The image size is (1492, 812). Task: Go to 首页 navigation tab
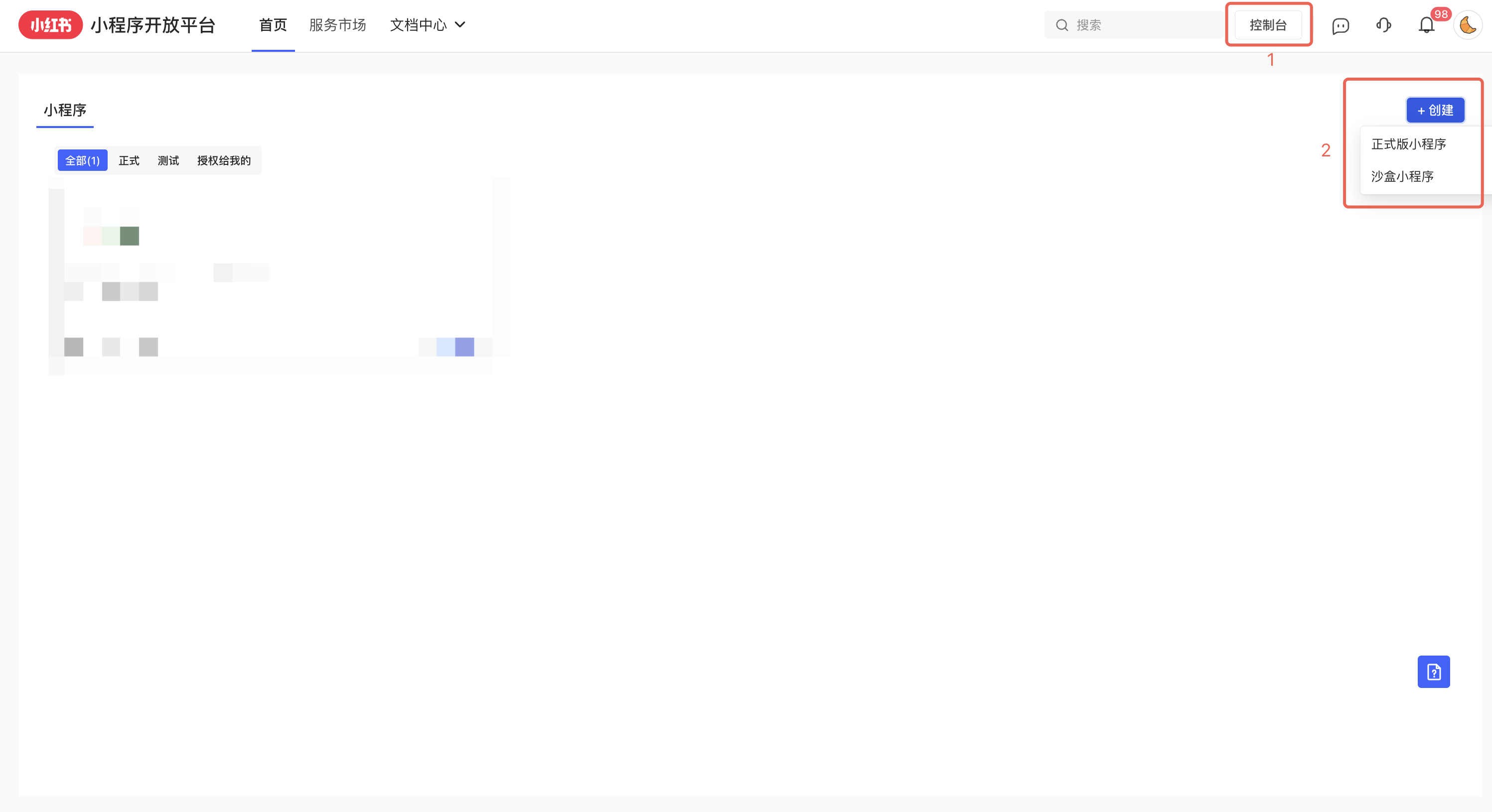pyautogui.click(x=273, y=25)
